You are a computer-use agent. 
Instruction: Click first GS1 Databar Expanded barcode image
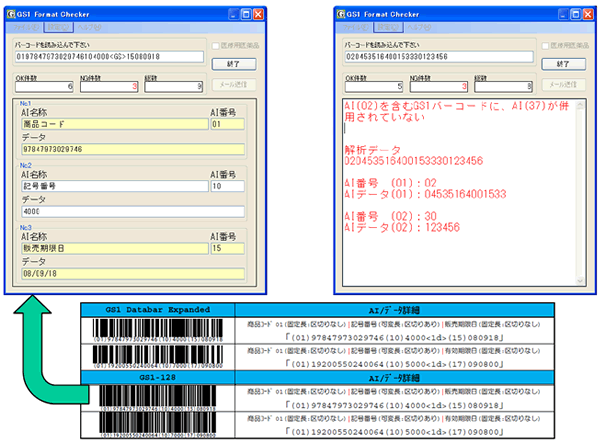(158, 331)
